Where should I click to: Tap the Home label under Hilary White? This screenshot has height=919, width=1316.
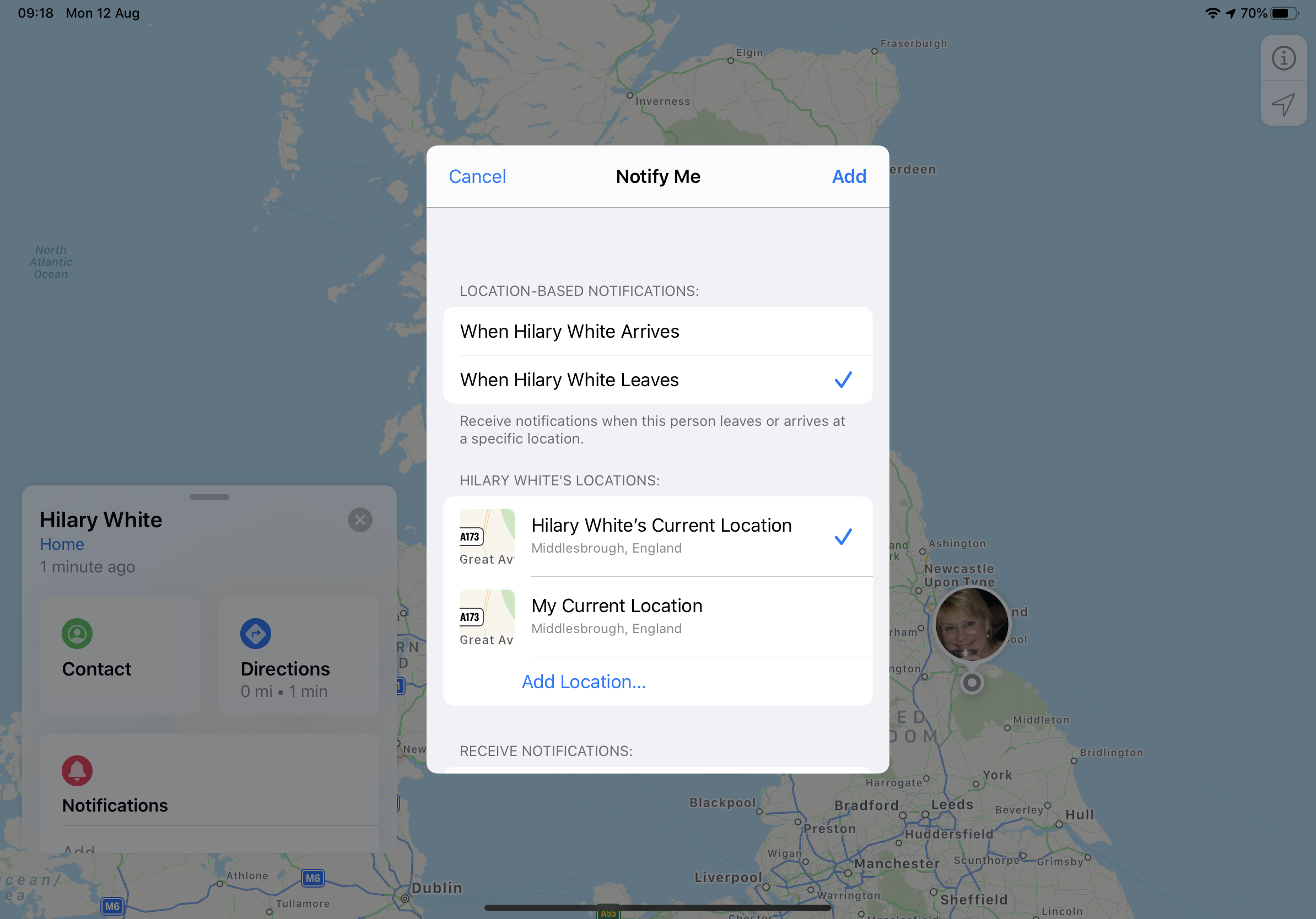coord(62,544)
